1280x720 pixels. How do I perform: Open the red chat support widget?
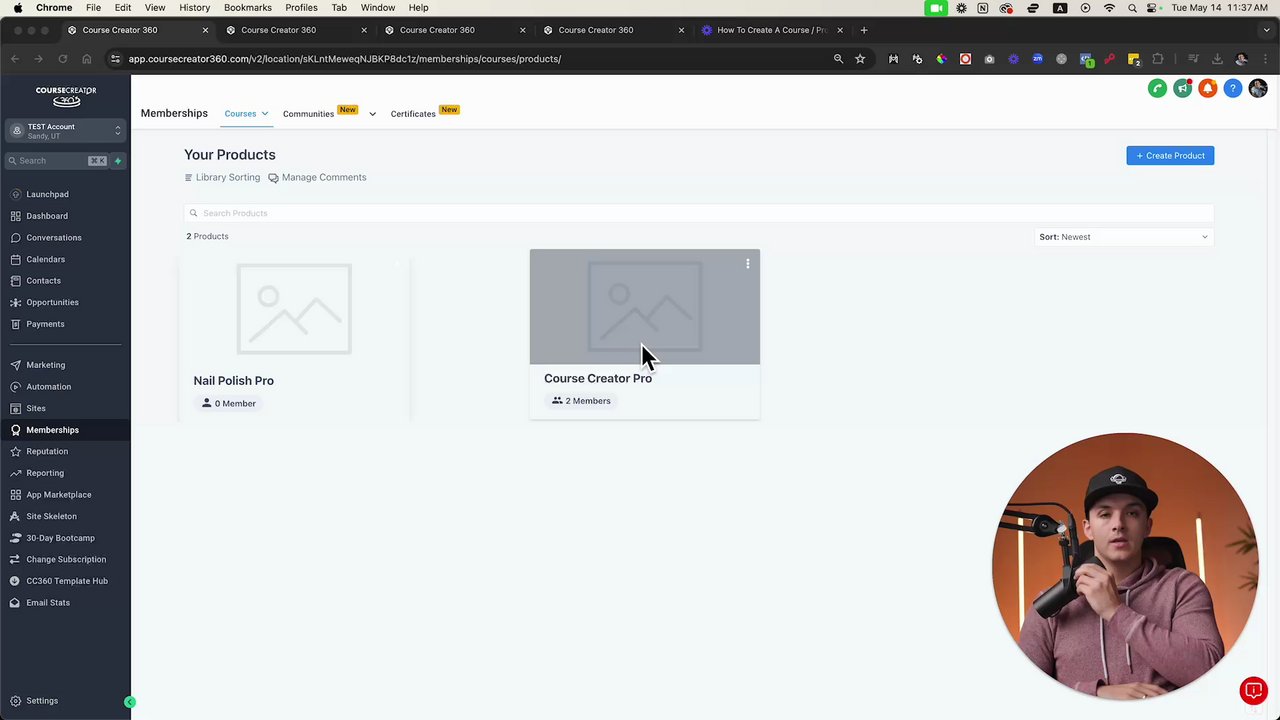[x=1253, y=691]
